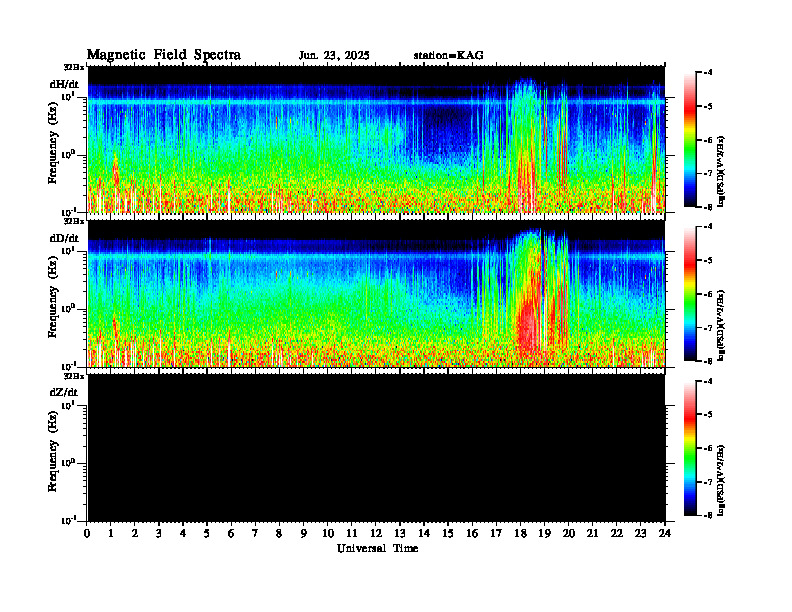Click the hour 9 tick label
792x612 pixels.
coord(304,533)
